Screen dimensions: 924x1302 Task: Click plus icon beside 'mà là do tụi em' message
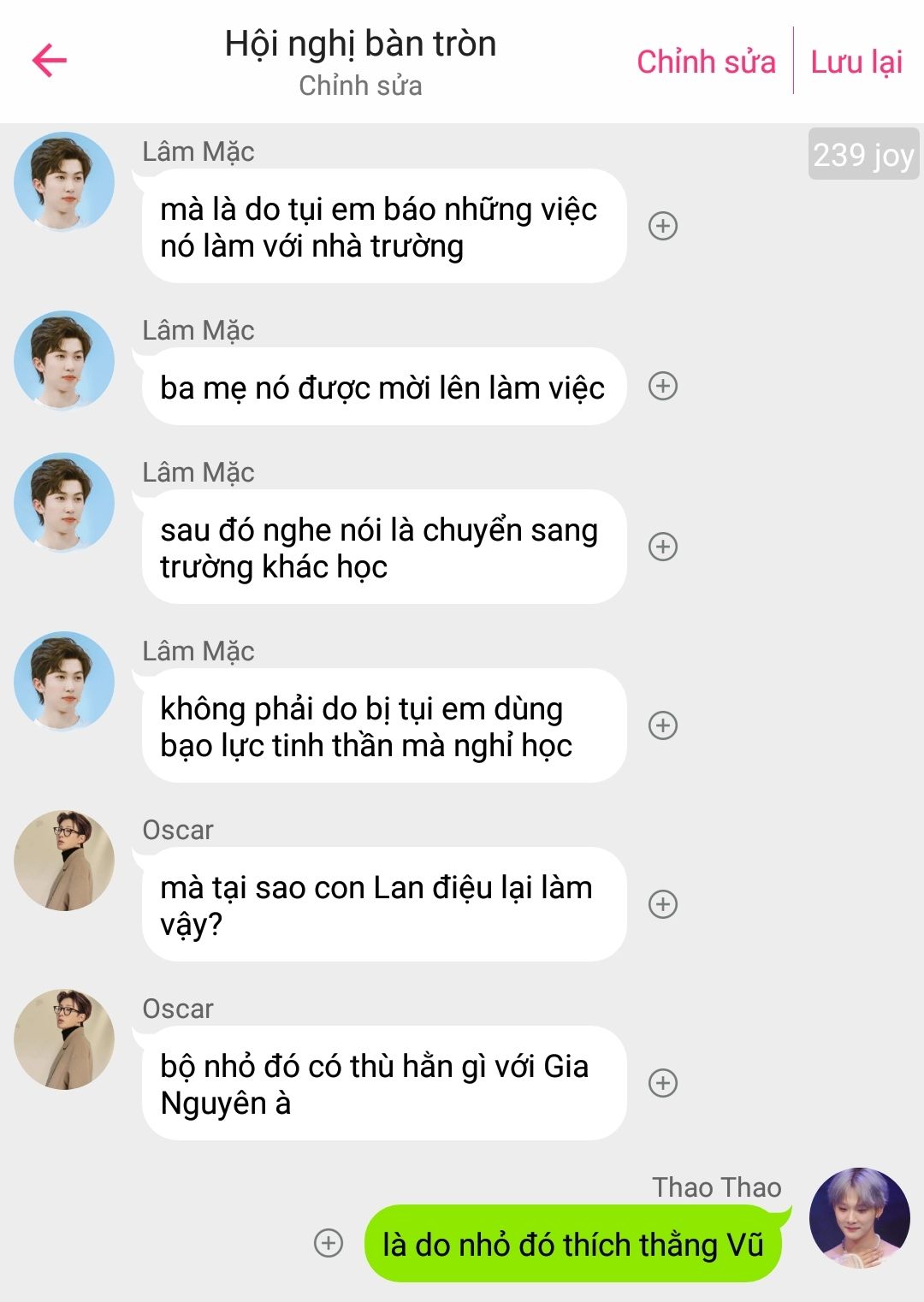pyautogui.click(x=663, y=226)
